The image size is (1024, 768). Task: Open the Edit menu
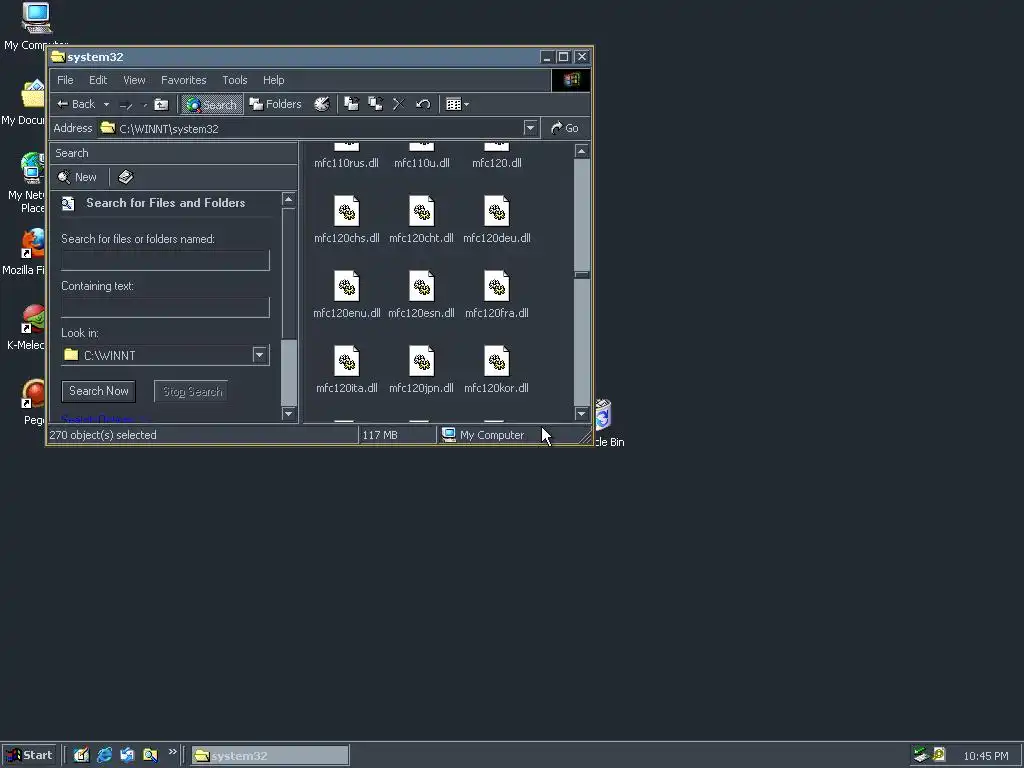tap(98, 80)
